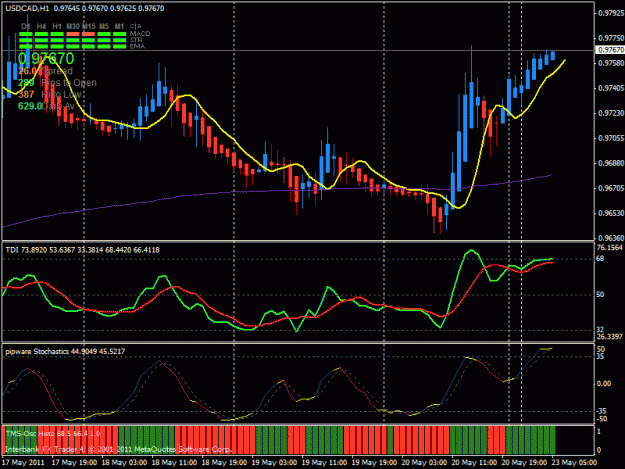Image resolution: width=625 pixels, height=469 pixels.
Task: Click the -50 level on Stochastics scale
Action: tap(602, 419)
